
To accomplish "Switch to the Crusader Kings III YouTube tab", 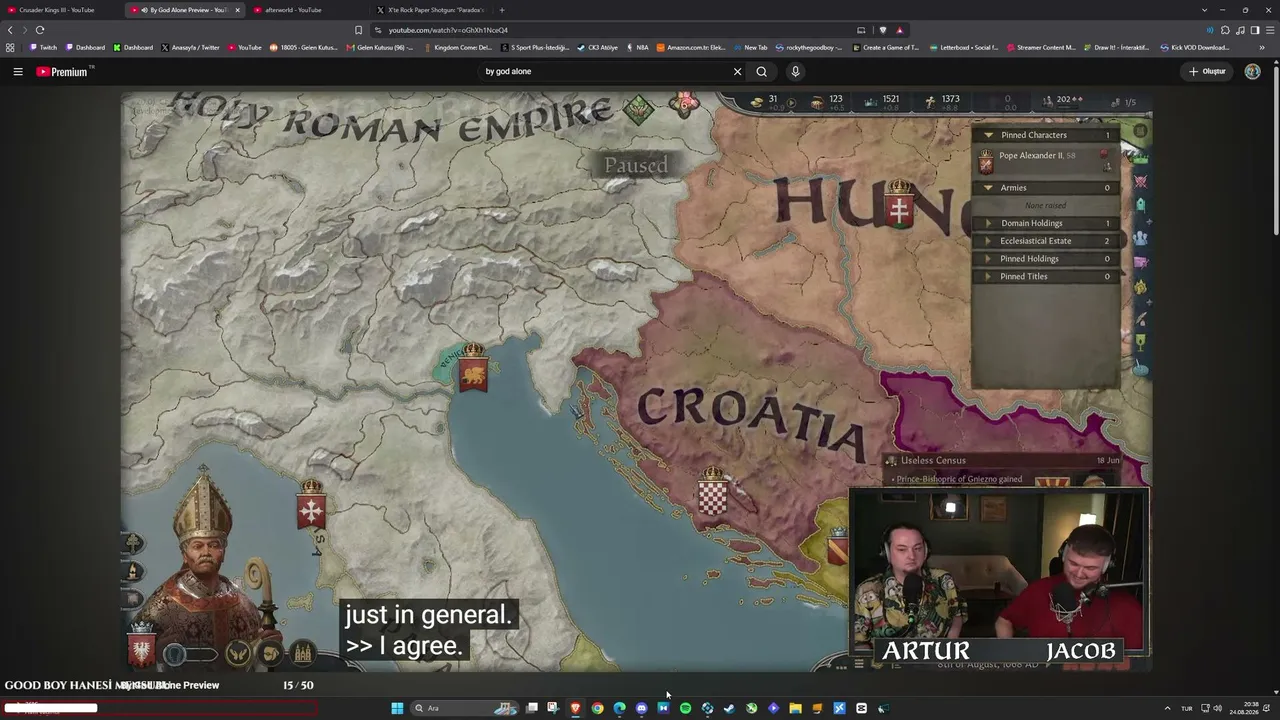I will 58,10.
